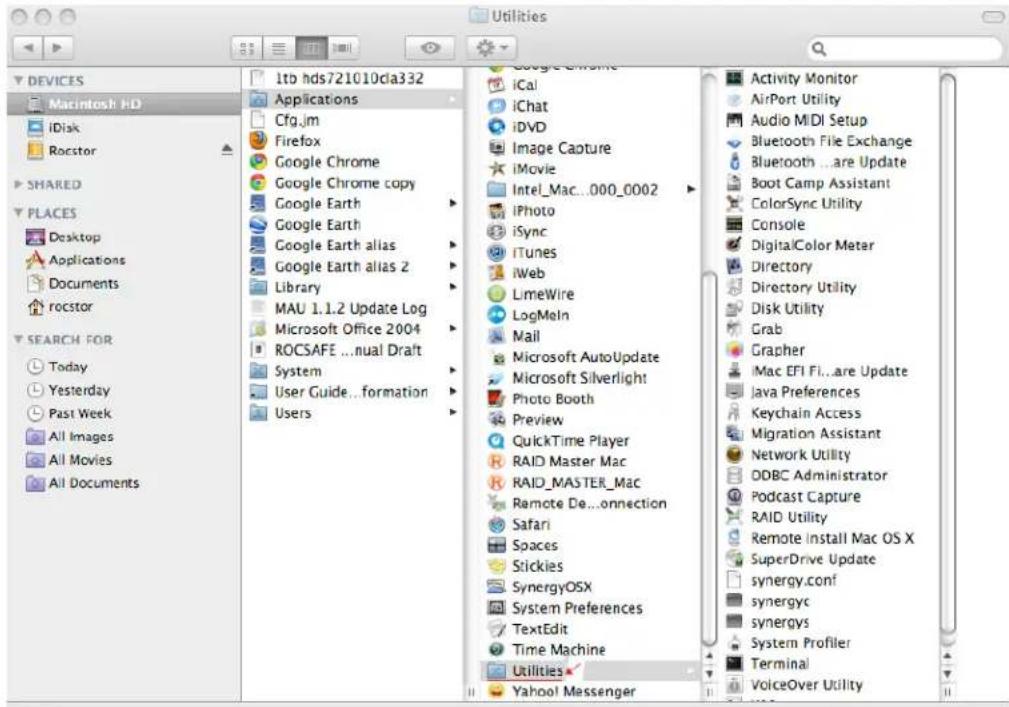Click the Finder search field
This screenshot has height=707, width=1009.
pos(904,48)
